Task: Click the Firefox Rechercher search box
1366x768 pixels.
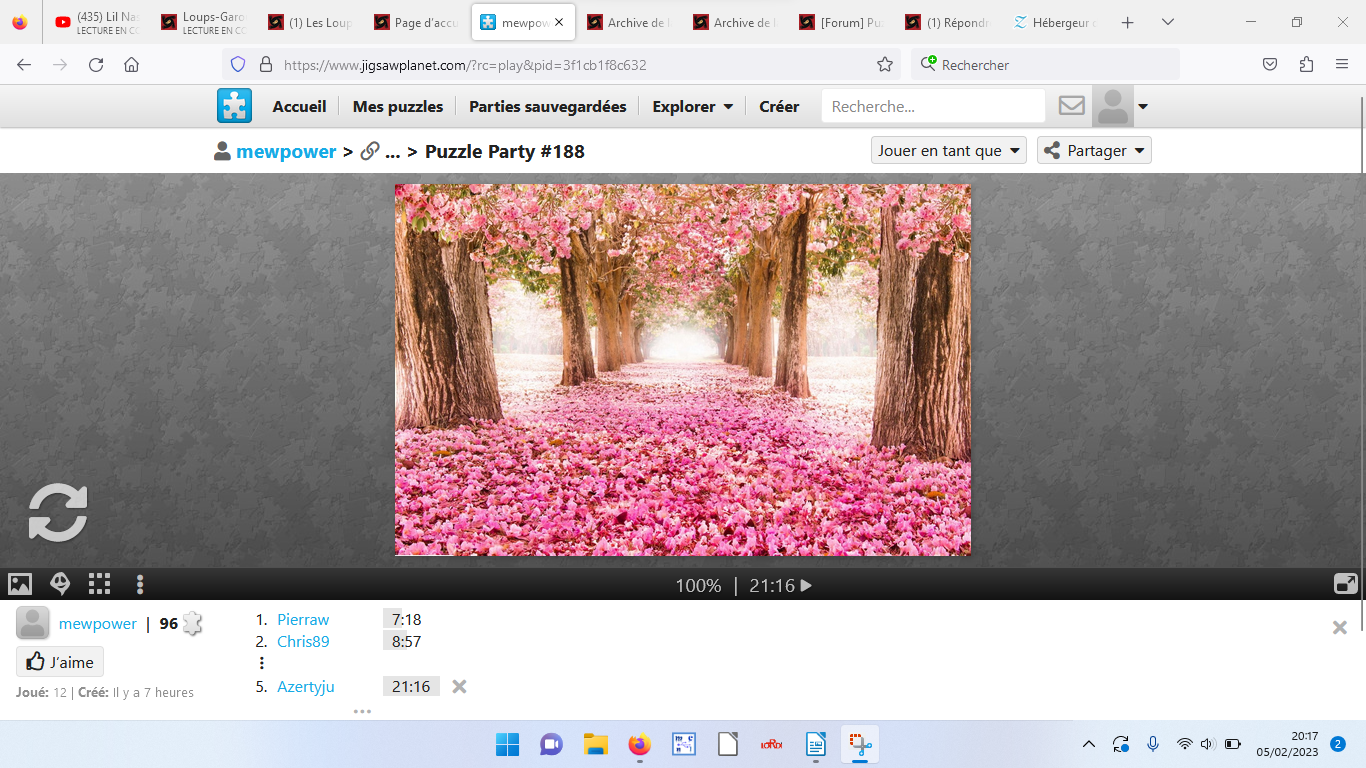Action: coord(1045,64)
